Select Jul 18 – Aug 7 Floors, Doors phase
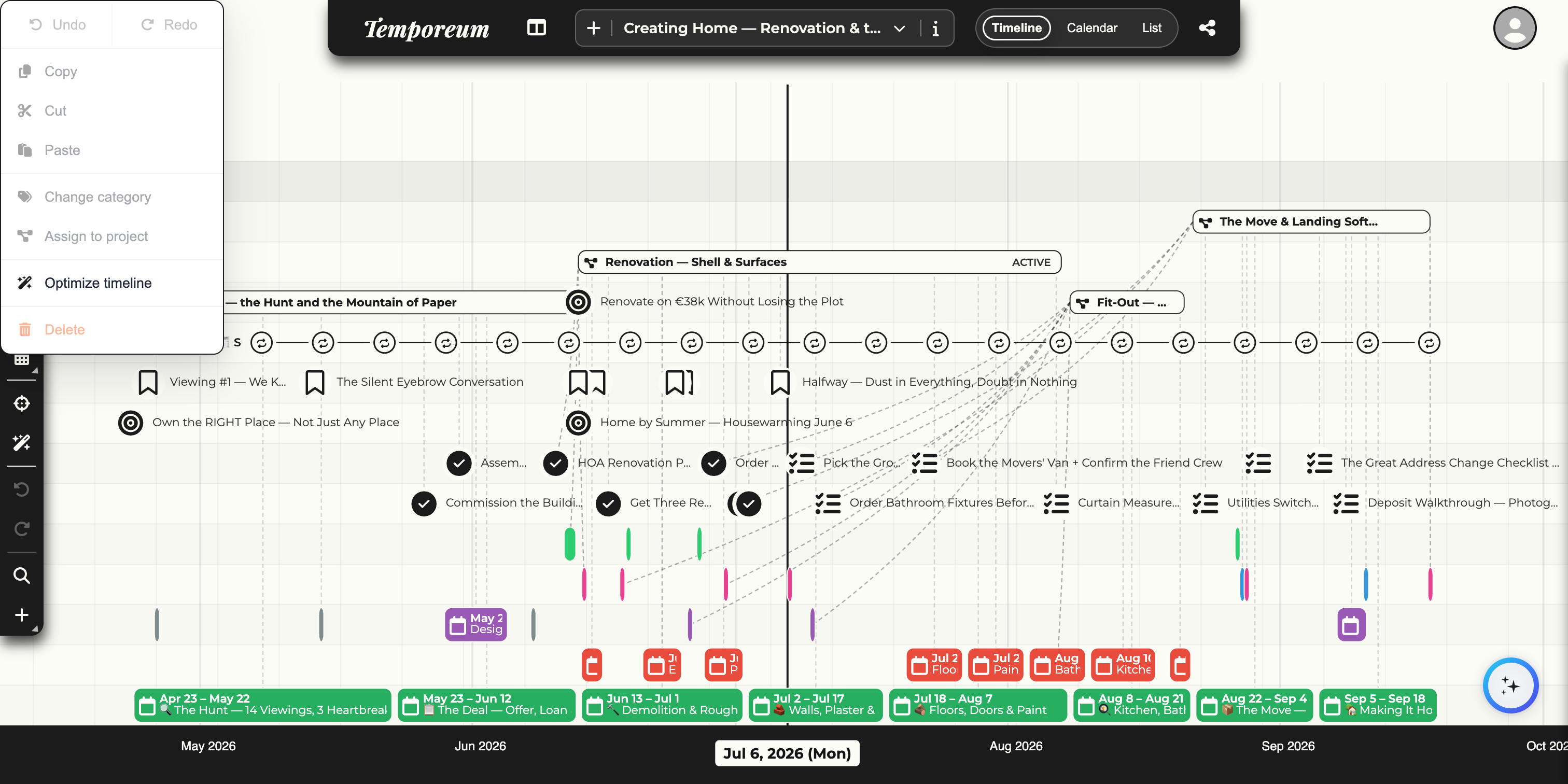Image resolution: width=1568 pixels, height=784 pixels. pyautogui.click(x=977, y=705)
